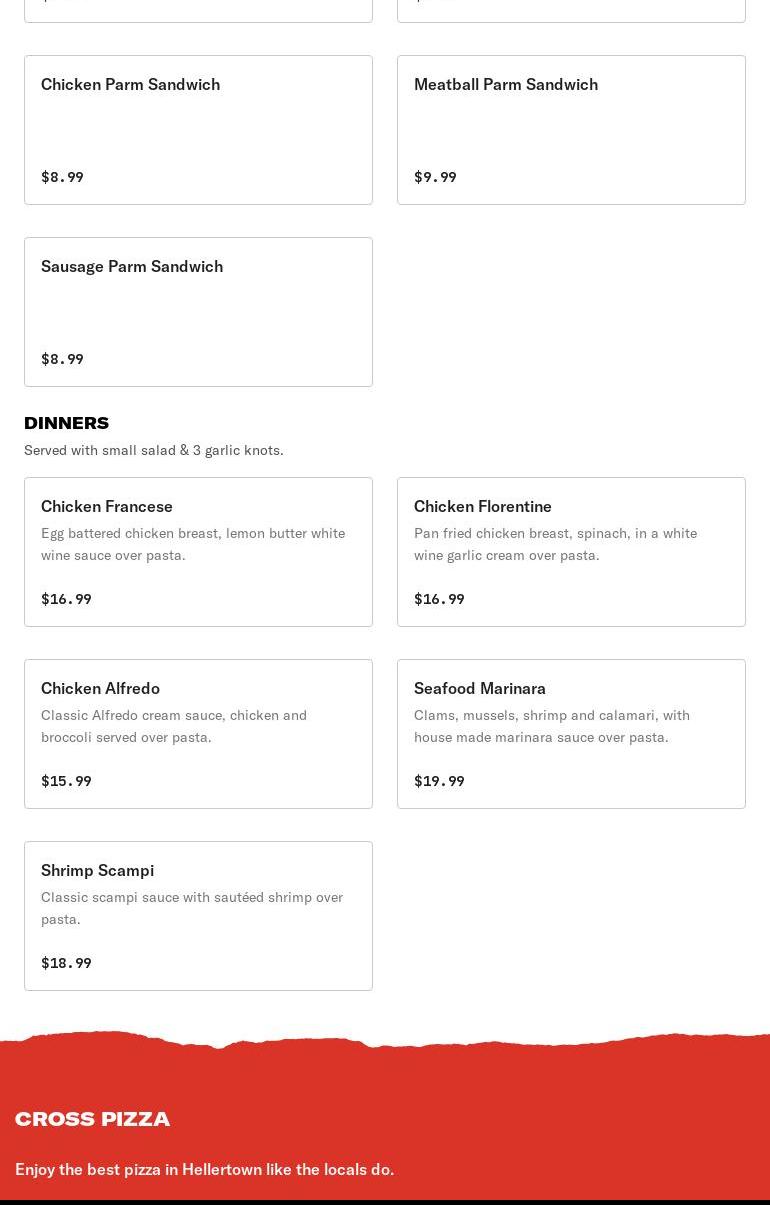This screenshot has width=770, height=1205.
Task: Click the $19.99 Seafood Marinara price
Action: (x=439, y=781)
